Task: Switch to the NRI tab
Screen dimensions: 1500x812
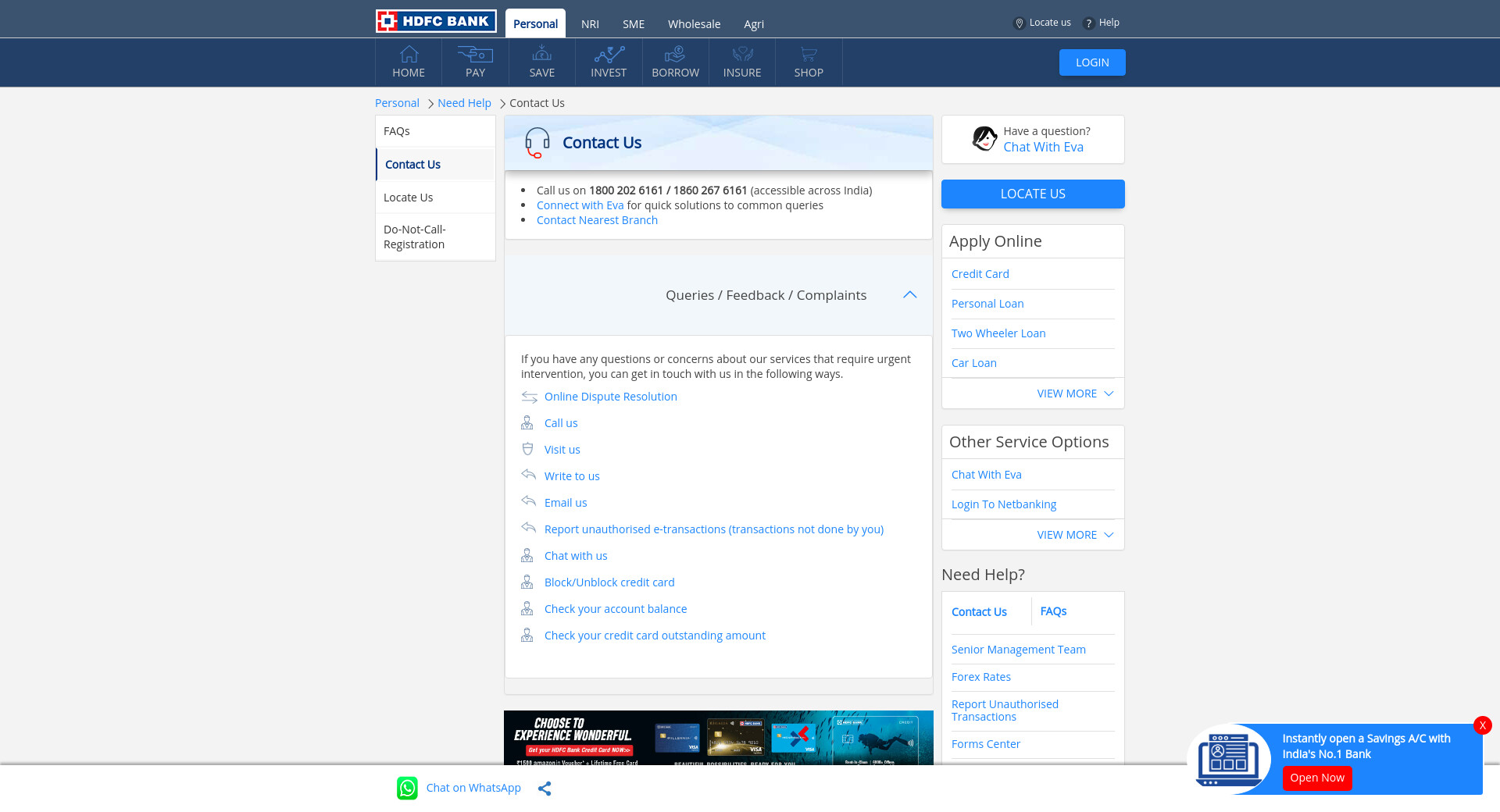Action: [590, 24]
